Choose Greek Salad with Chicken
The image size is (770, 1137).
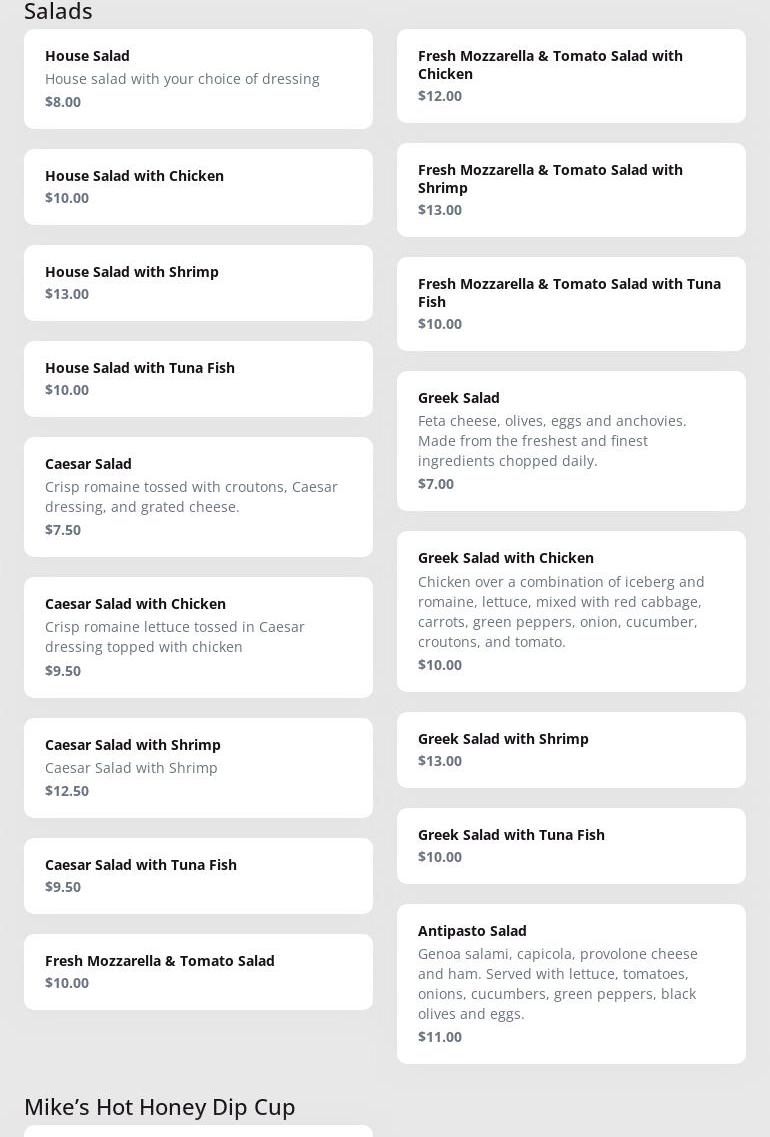click(x=571, y=611)
